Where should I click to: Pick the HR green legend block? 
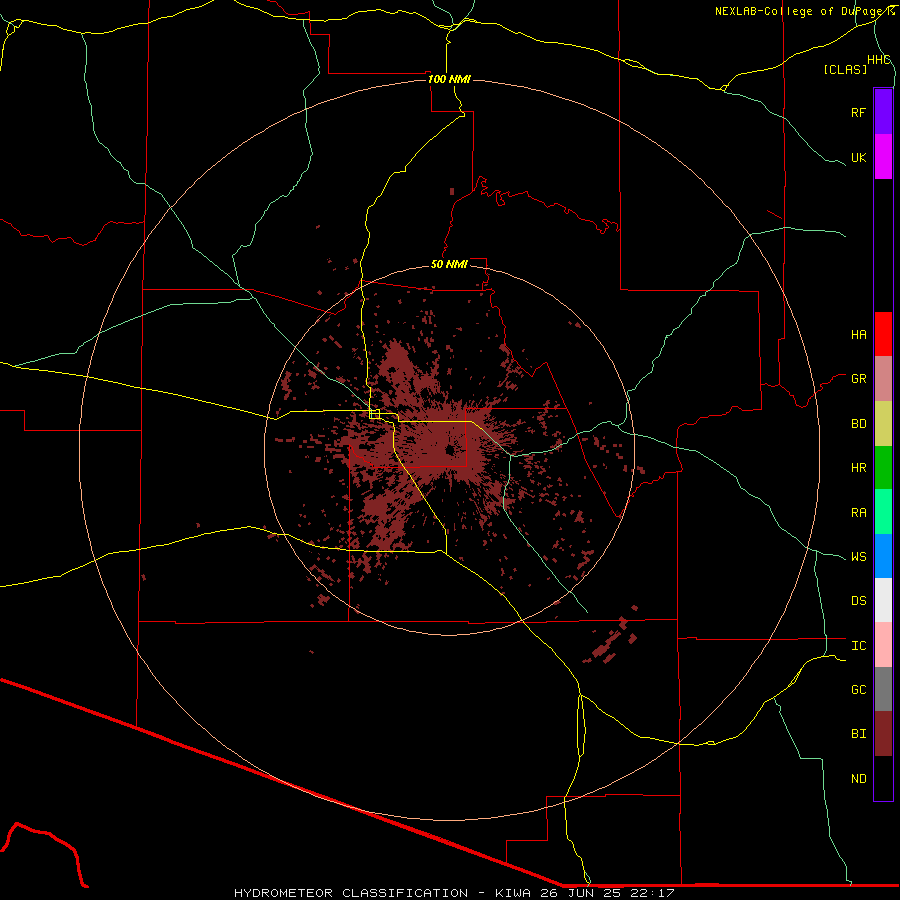pos(883,468)
